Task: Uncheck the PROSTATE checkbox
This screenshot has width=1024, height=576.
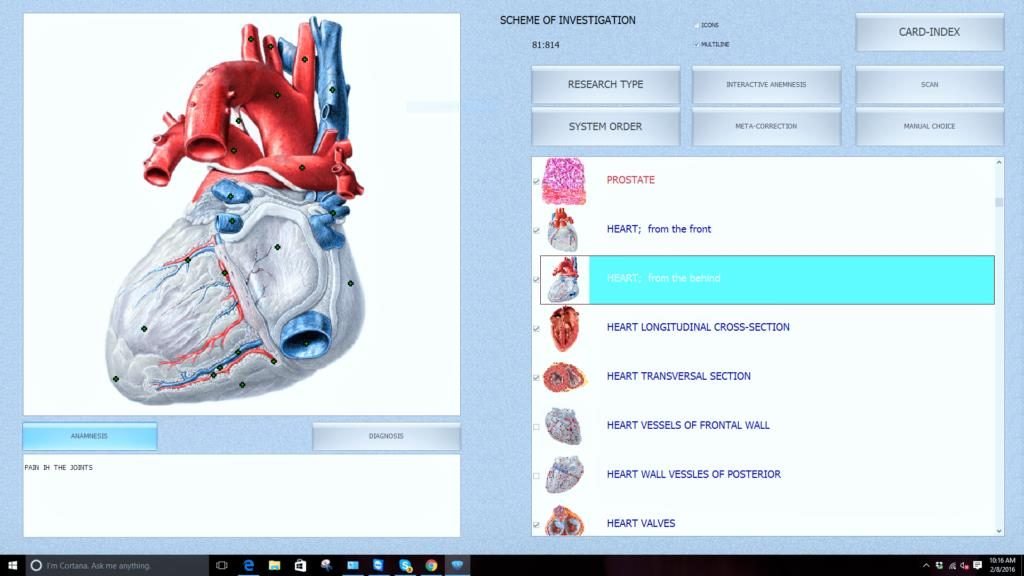Action: click(536, 181)
